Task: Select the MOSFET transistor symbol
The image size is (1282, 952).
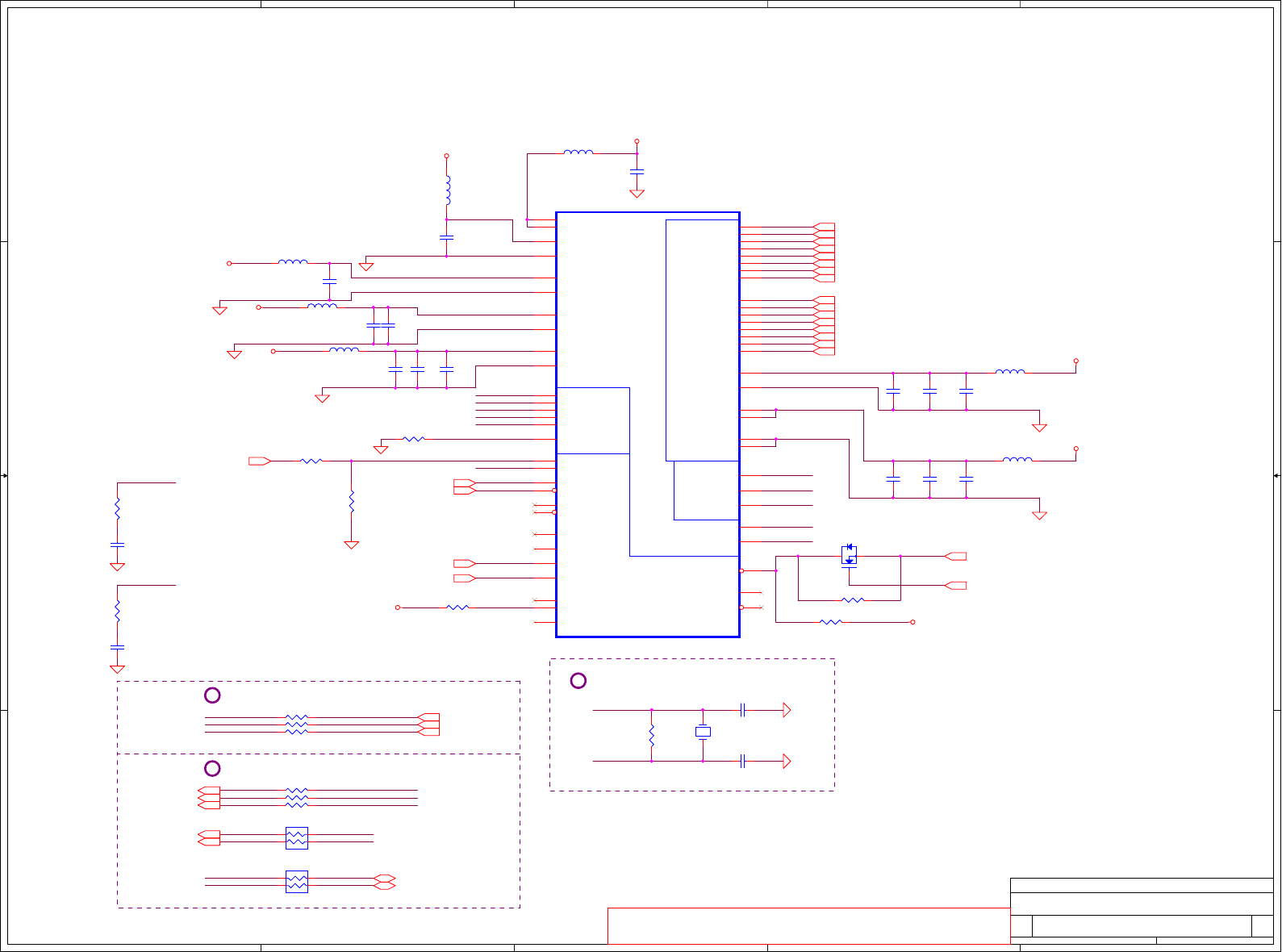Action: coord(849,555)
